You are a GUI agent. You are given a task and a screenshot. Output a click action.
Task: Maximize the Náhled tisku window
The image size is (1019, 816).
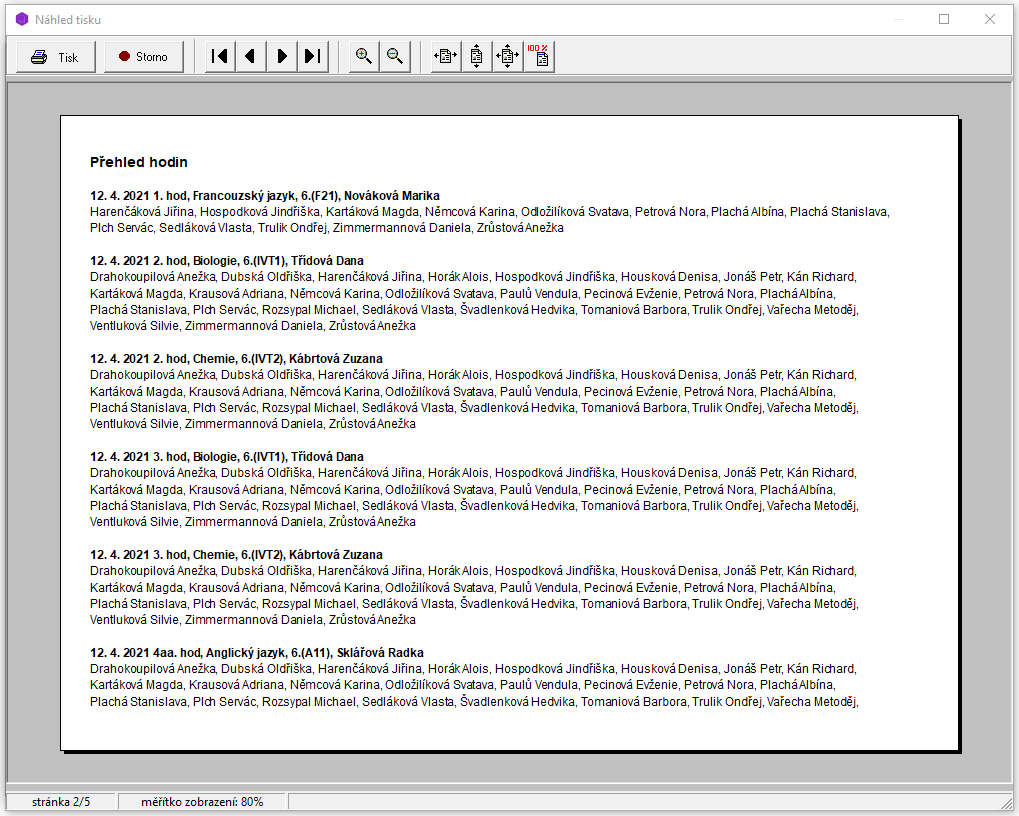click(944, 19)
